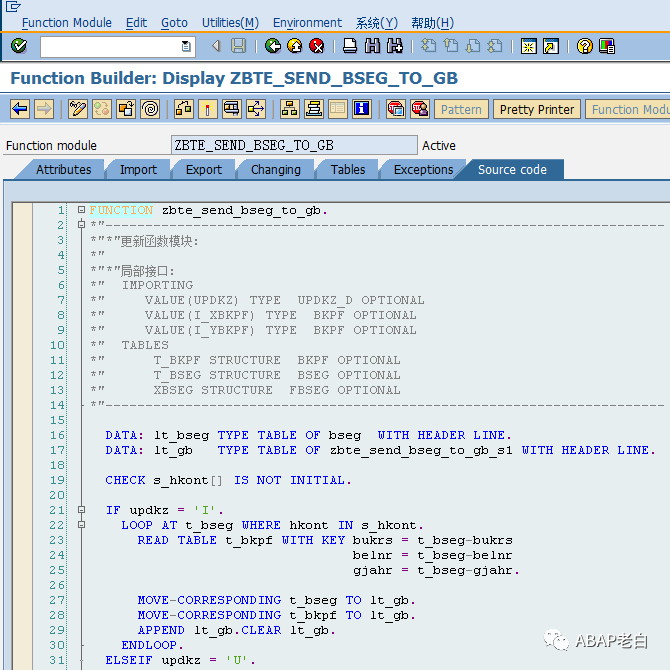Image resolution: width=670 pixels, height=670 pixels.
Task: Click the Find Next binoculars icon
Action: [x=394, y=46]
